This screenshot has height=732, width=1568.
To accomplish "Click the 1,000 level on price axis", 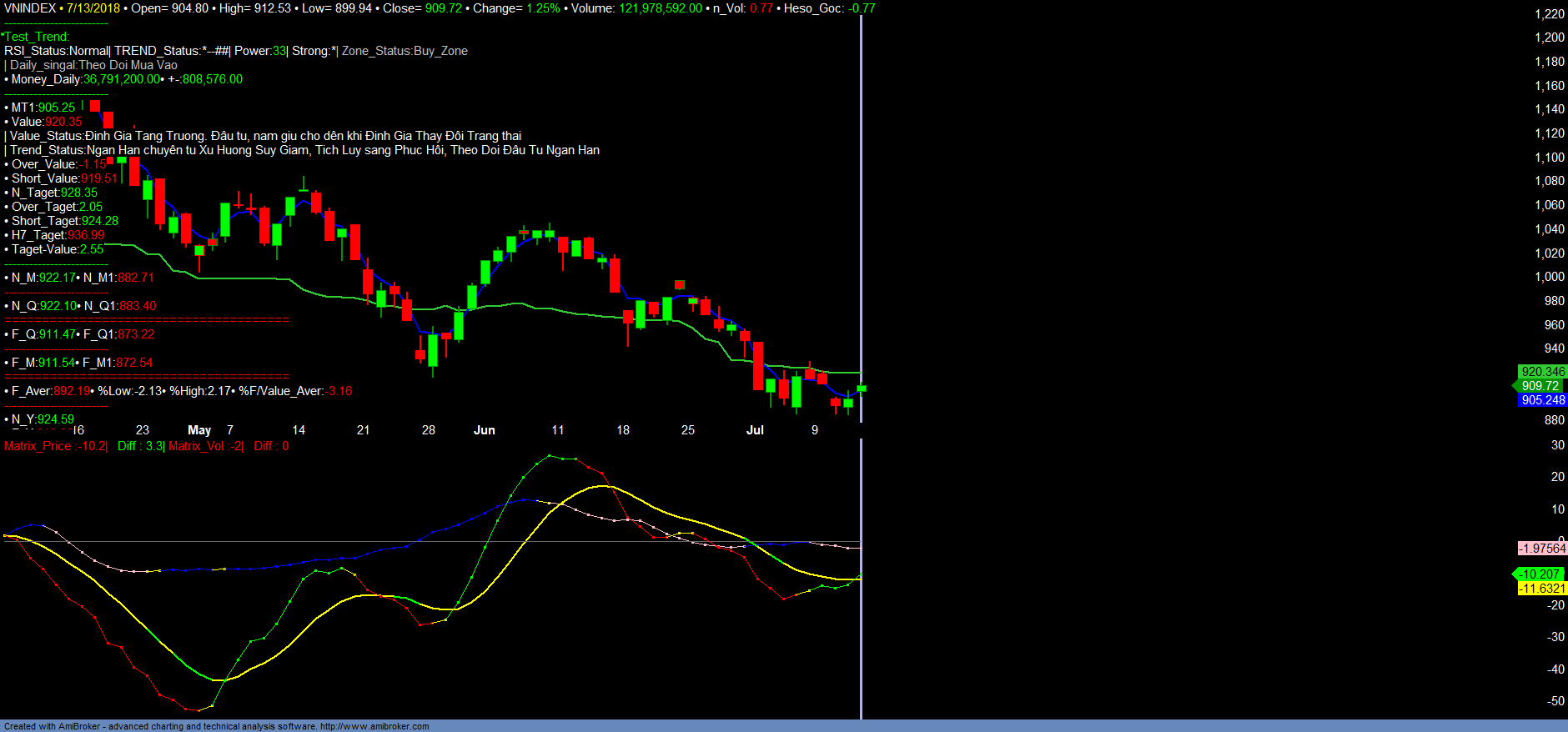I will click(1550, 277).
